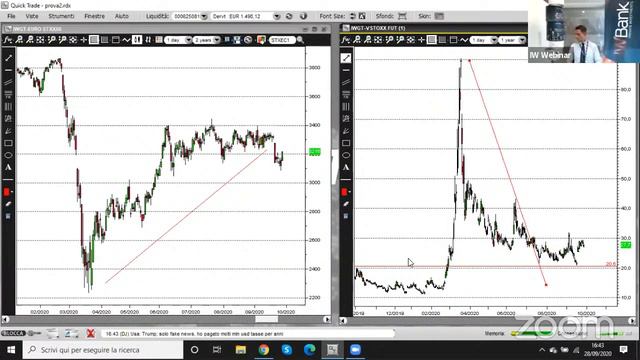Viewport: 640px width, 360px height.
Task: Click Italian flag icon on Euro Stoxx toolbar
Action: [x=261, y=40]
